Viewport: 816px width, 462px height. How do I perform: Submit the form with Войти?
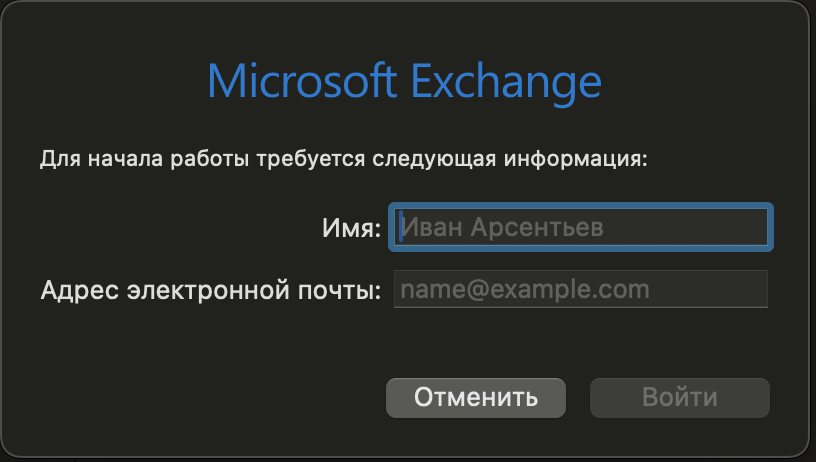[679, 397]
